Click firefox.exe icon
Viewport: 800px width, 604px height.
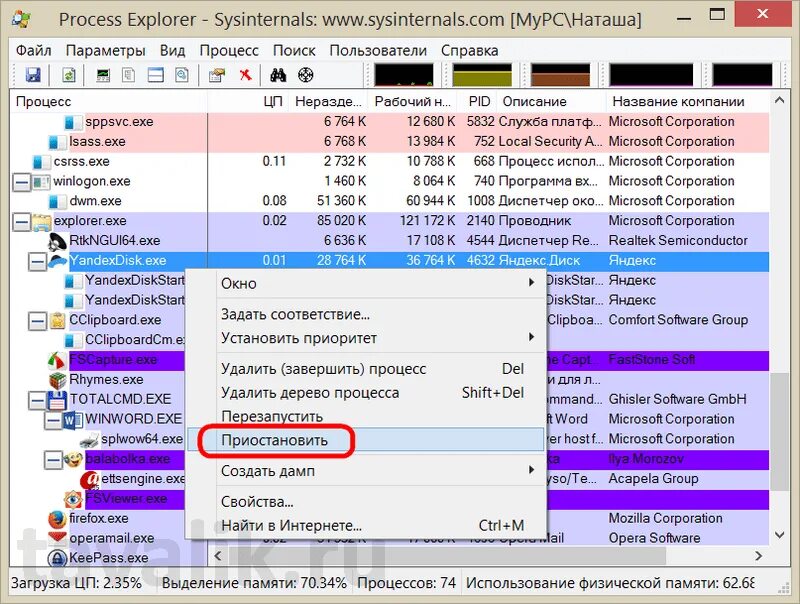57,519
